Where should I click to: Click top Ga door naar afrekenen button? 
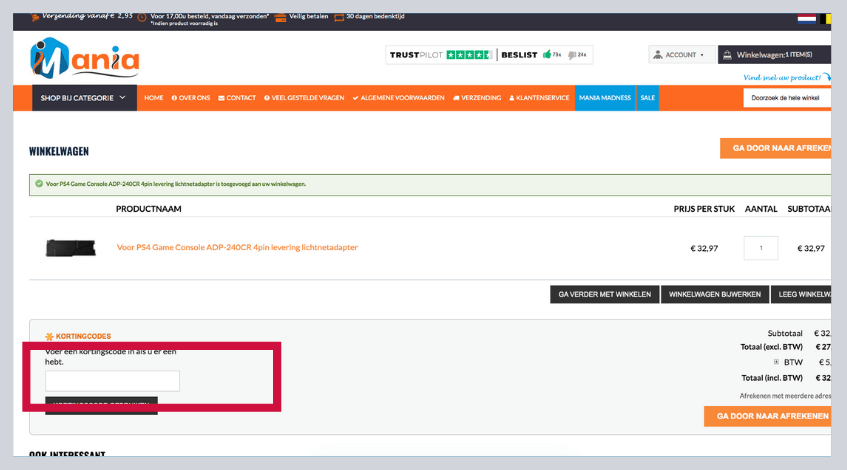[x=776, y=148]
